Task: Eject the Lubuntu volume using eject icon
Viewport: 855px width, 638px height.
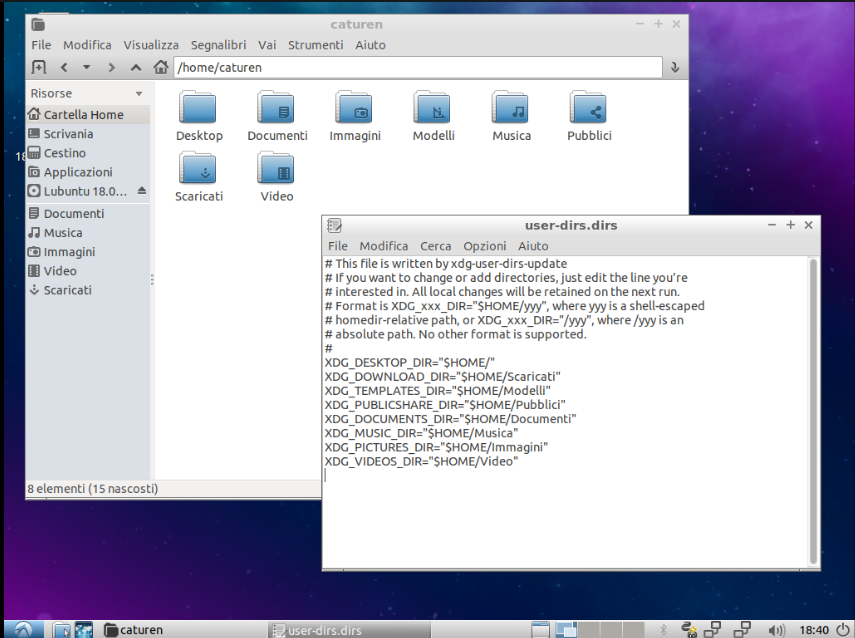Action: click(x=142, y=190)
